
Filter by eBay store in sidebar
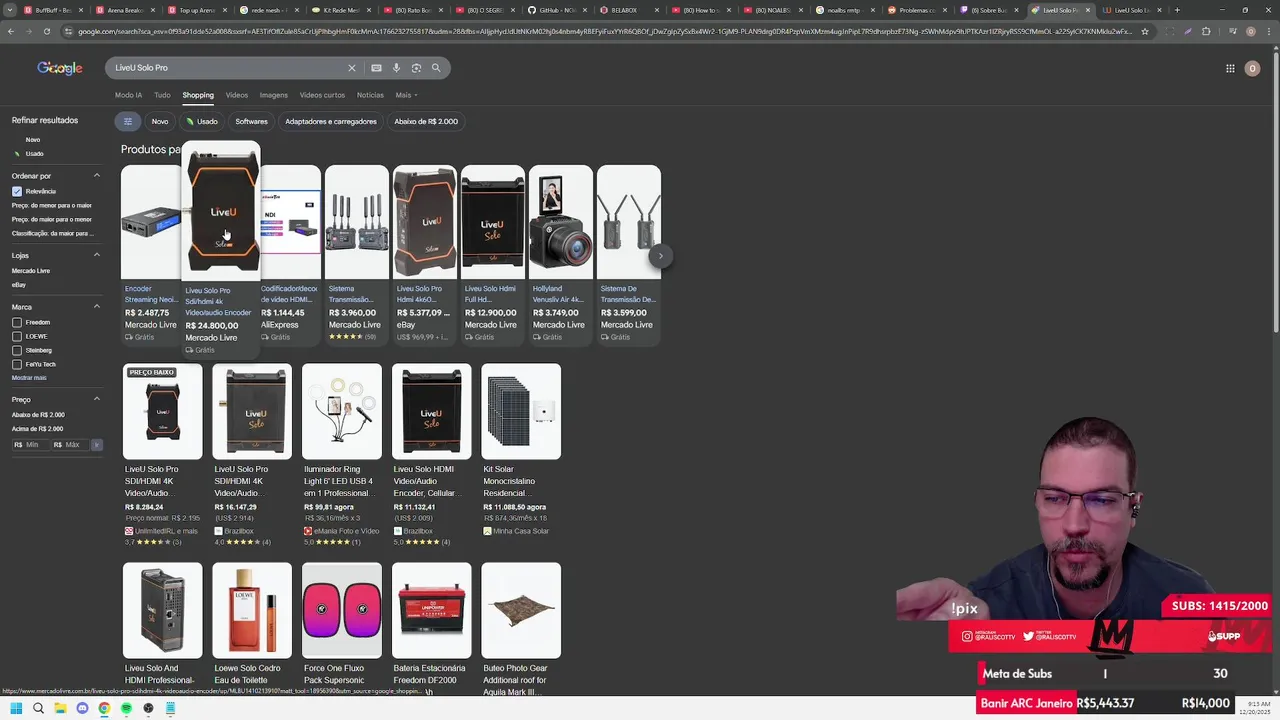19,285
